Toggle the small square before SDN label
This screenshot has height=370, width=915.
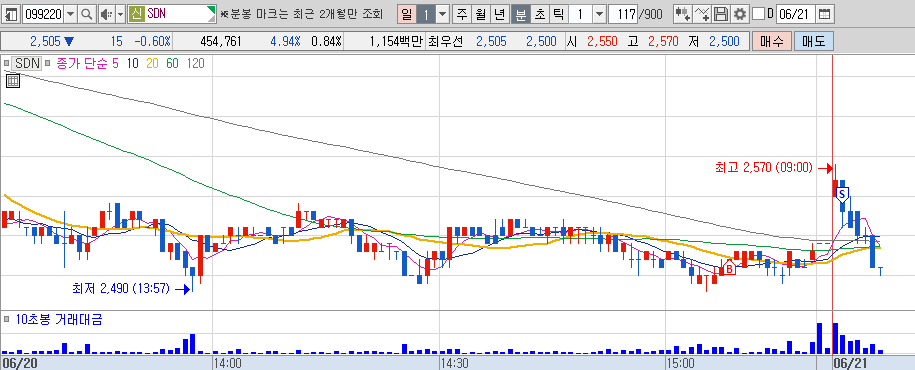pos(6,63)
